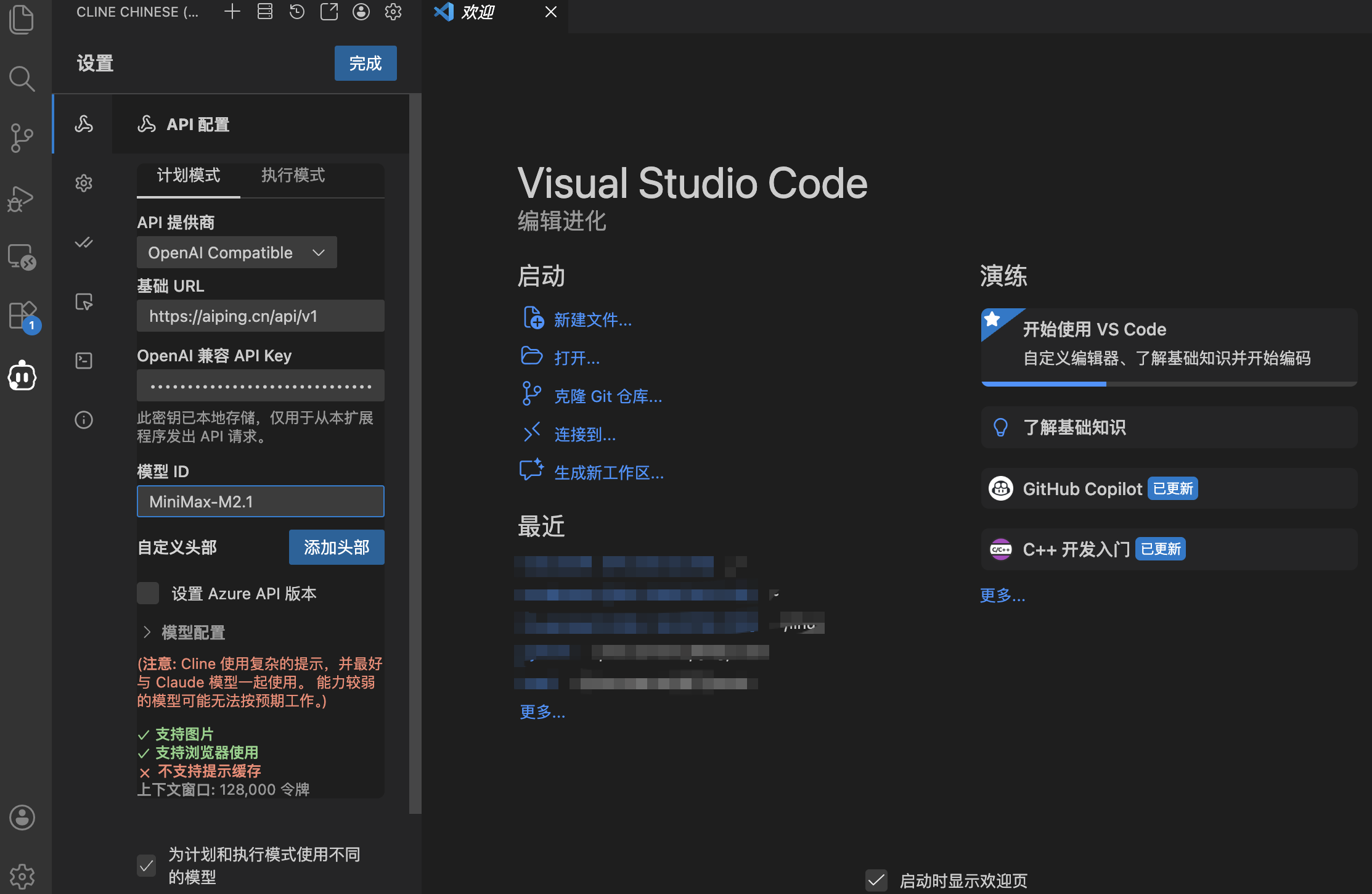Start a new Cline task with plus icon
The image size is (1372, 894).
click(232, 12)
